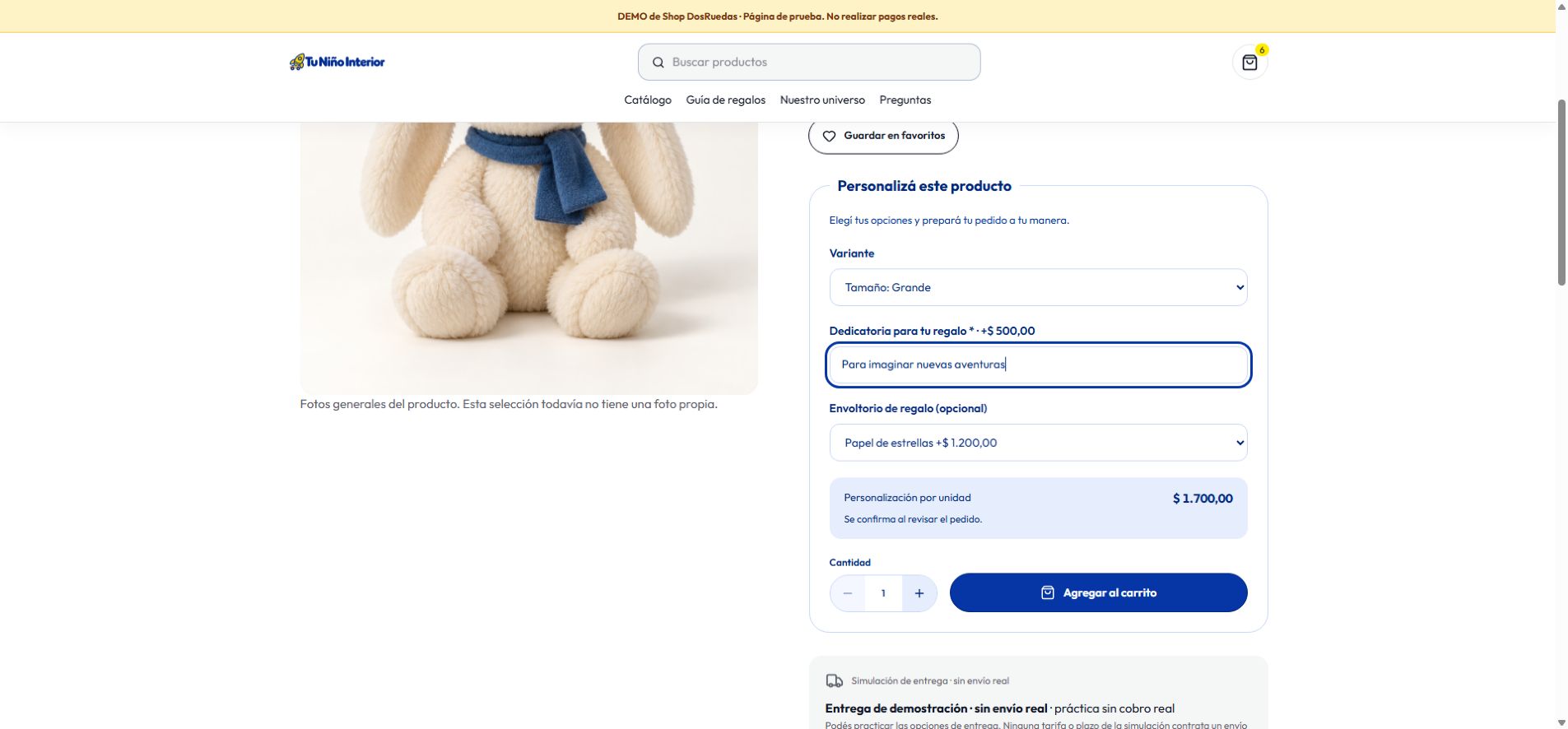Viewport: 1568px width, 729px height.
Task: Click the Tu Niño Interior logo
Action: point(337,62)
